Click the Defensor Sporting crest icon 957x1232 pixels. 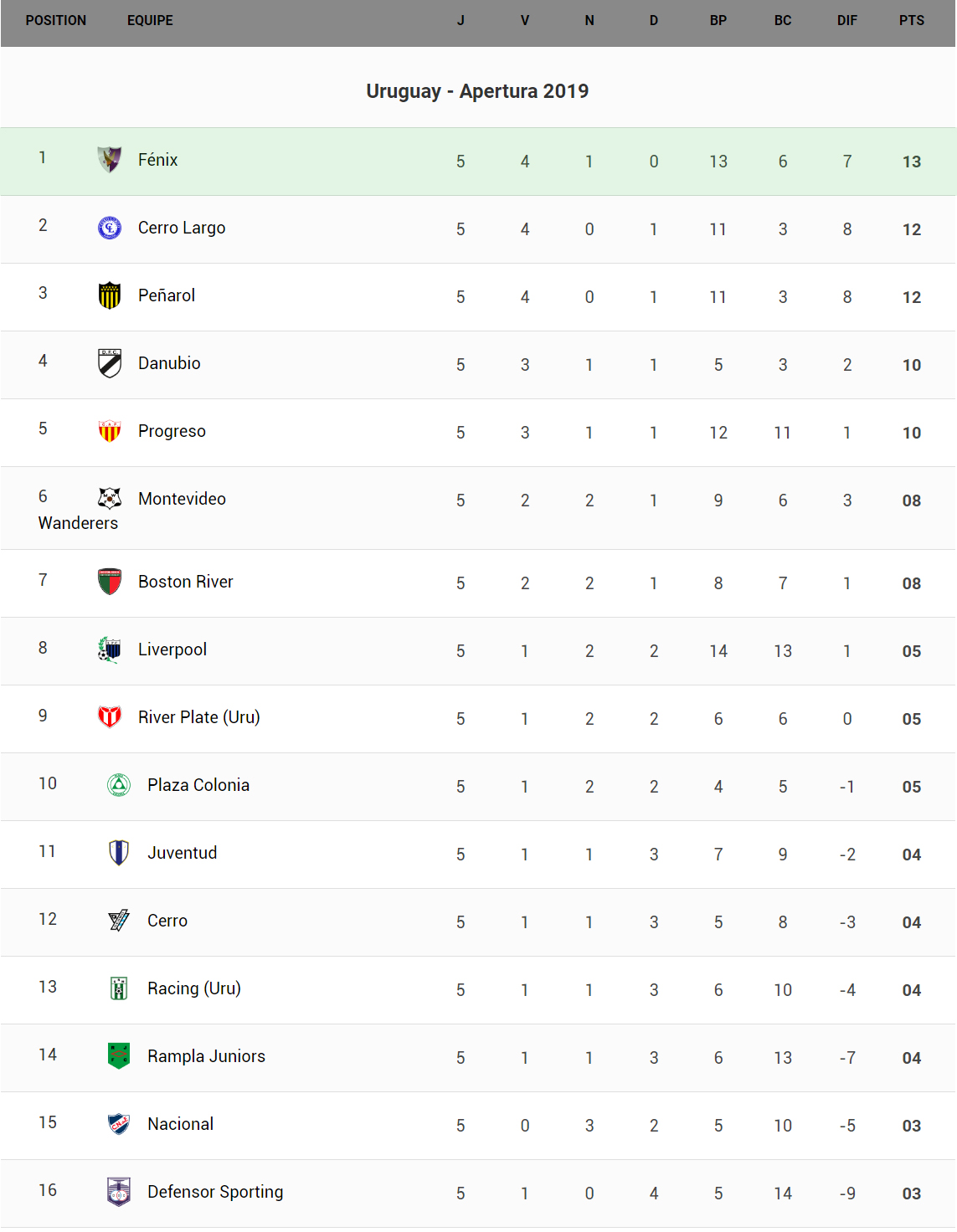coord(119,1191)
